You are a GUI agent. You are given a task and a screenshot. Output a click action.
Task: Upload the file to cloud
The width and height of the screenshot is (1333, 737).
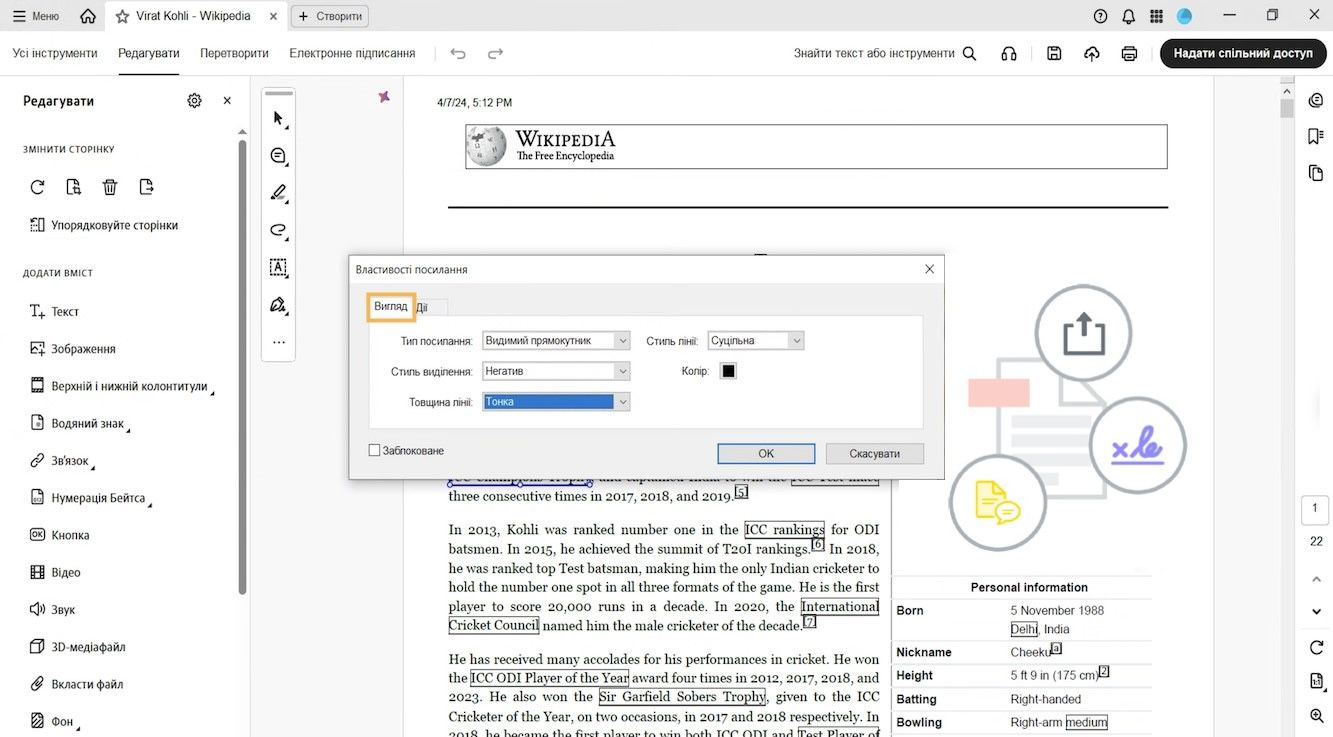tap(1092, 54)
